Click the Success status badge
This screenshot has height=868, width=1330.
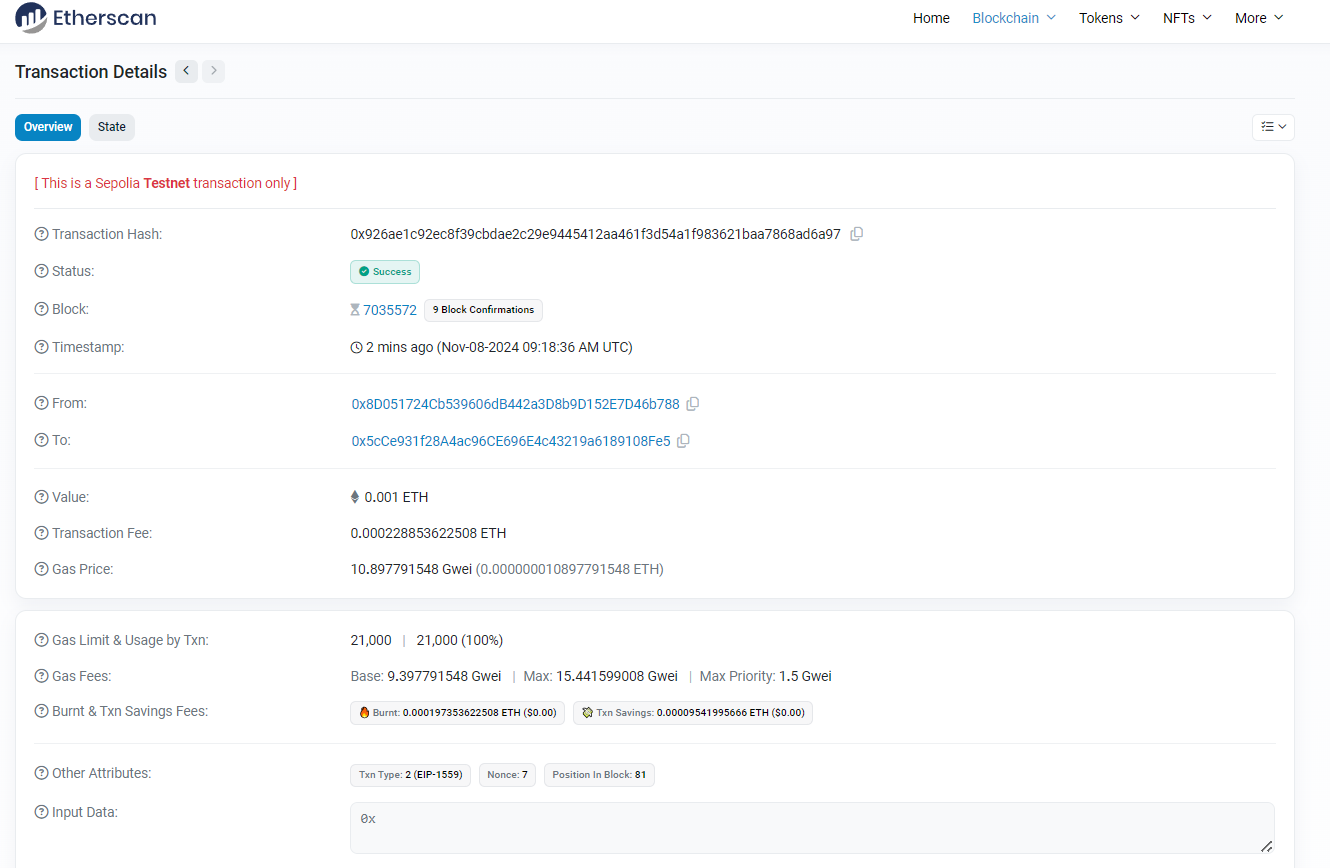pyautogui.click(x=385, y=272)
